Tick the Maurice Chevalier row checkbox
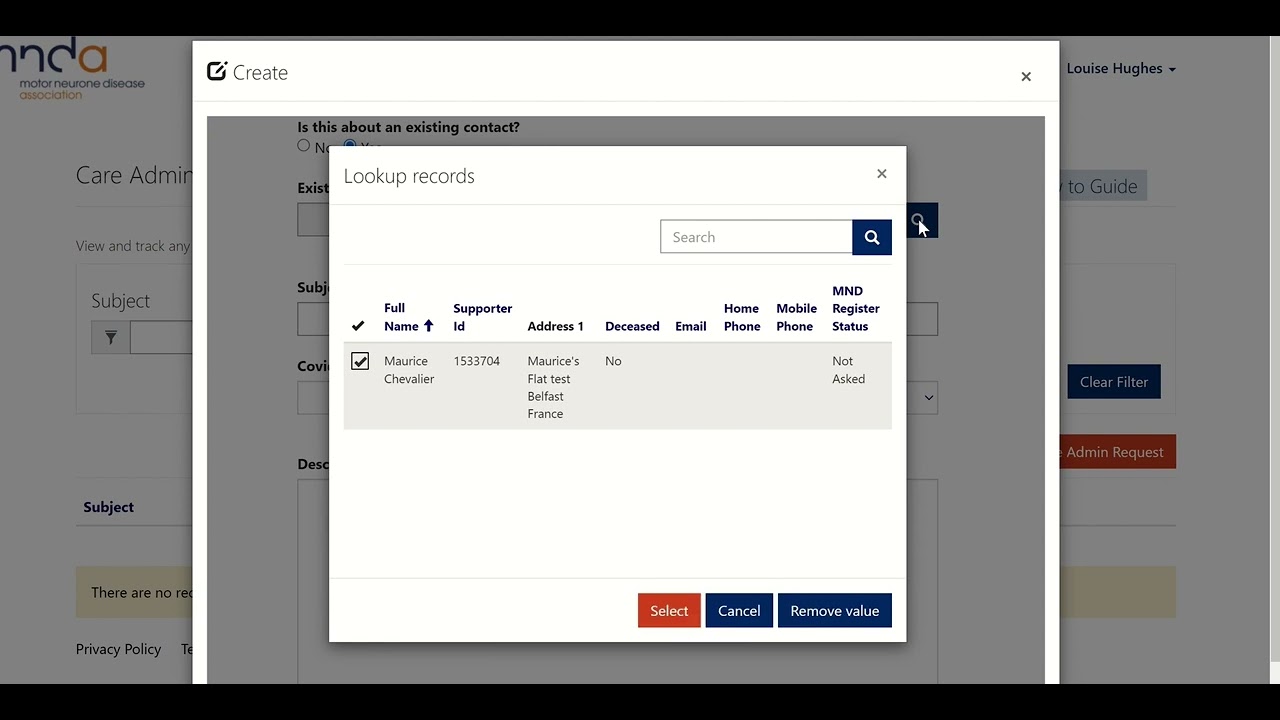 (x=360, y=361)
